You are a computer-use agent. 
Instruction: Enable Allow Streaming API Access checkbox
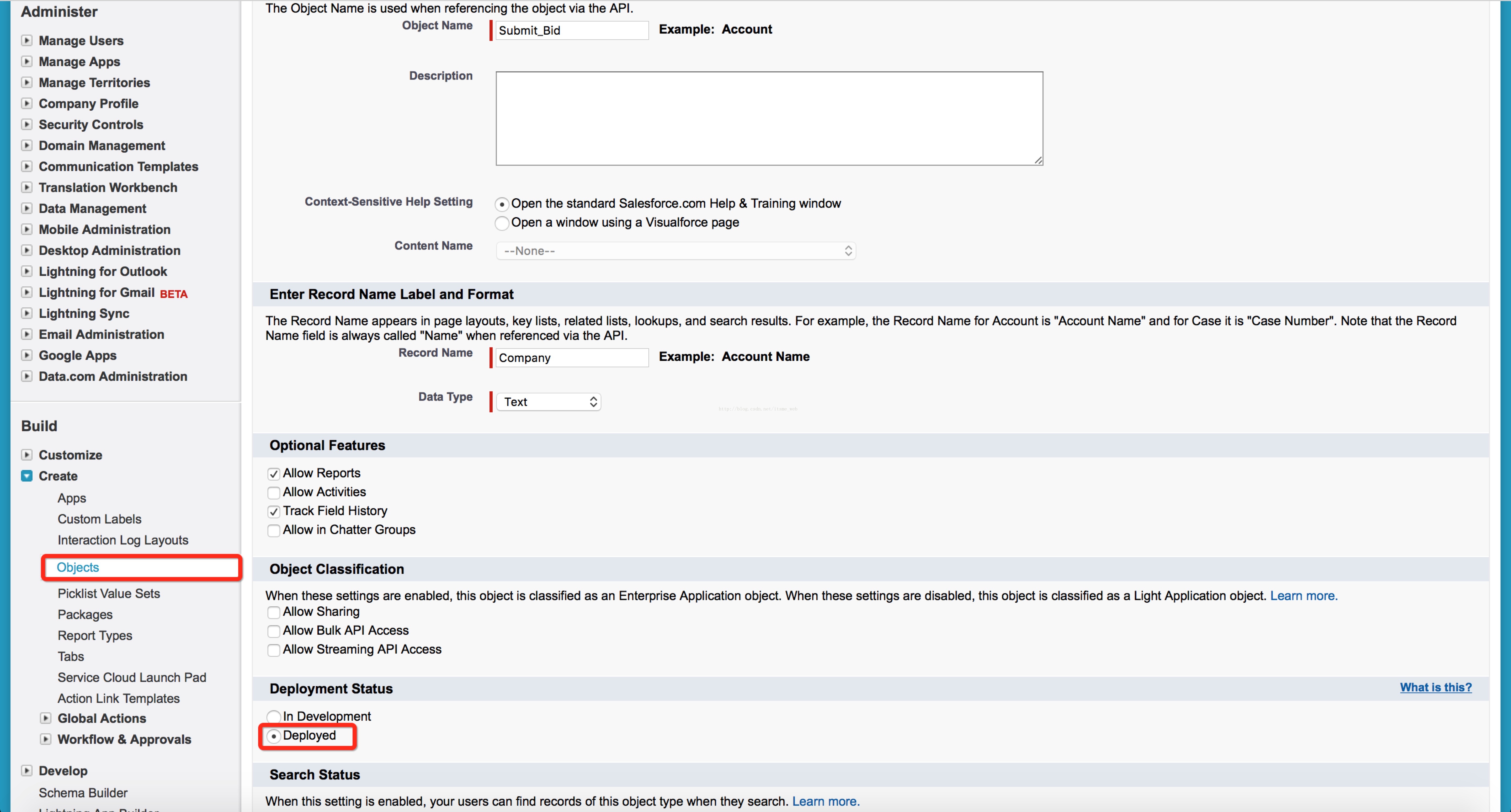click(x=273, y=650)
